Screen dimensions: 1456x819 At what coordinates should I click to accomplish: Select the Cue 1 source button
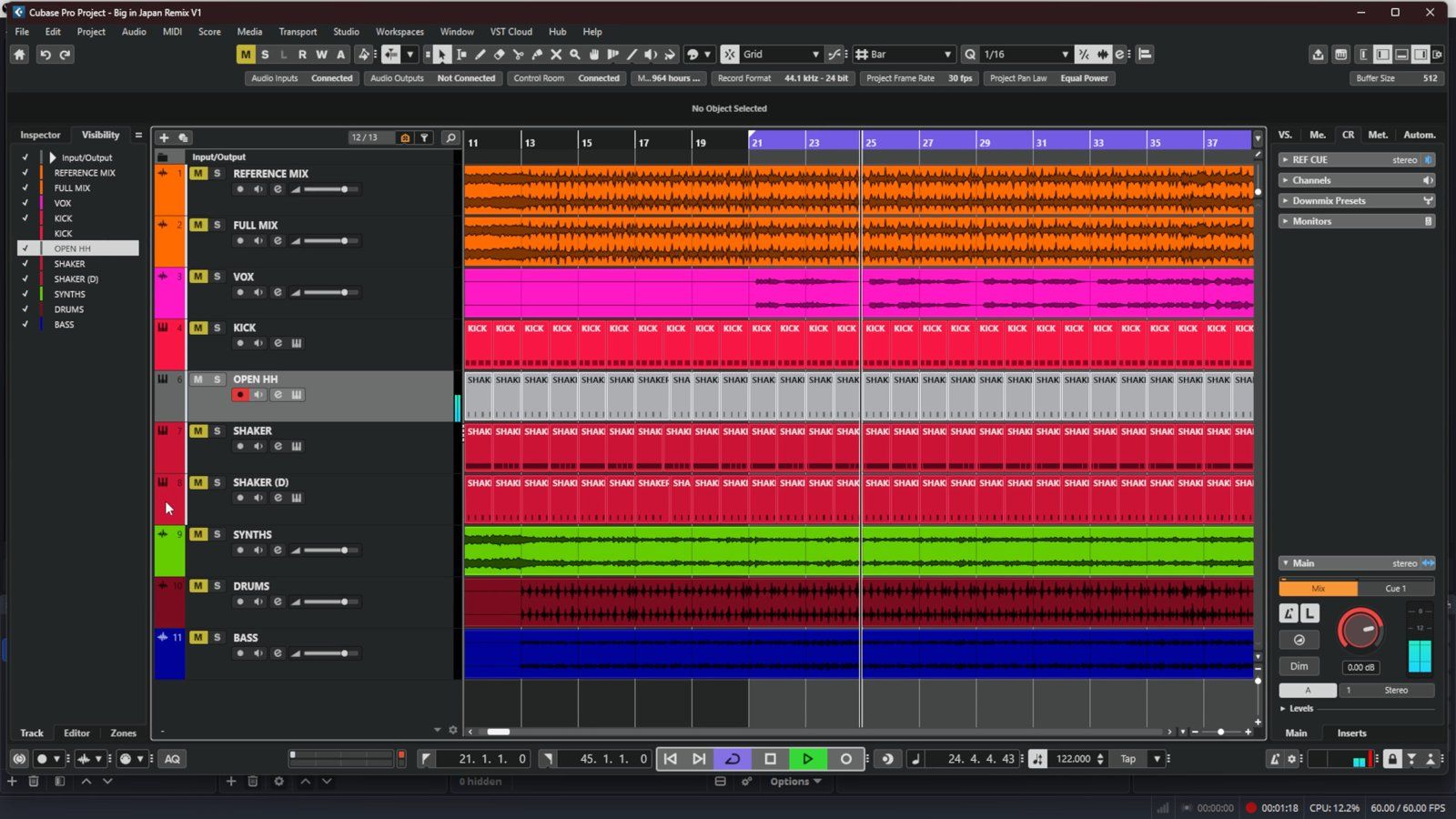1396,589
